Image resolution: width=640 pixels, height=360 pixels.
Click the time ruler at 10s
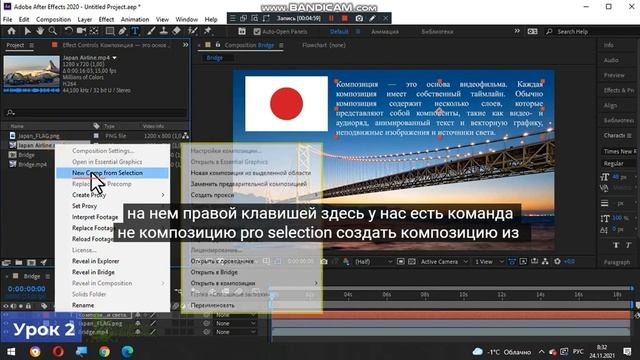463,294
